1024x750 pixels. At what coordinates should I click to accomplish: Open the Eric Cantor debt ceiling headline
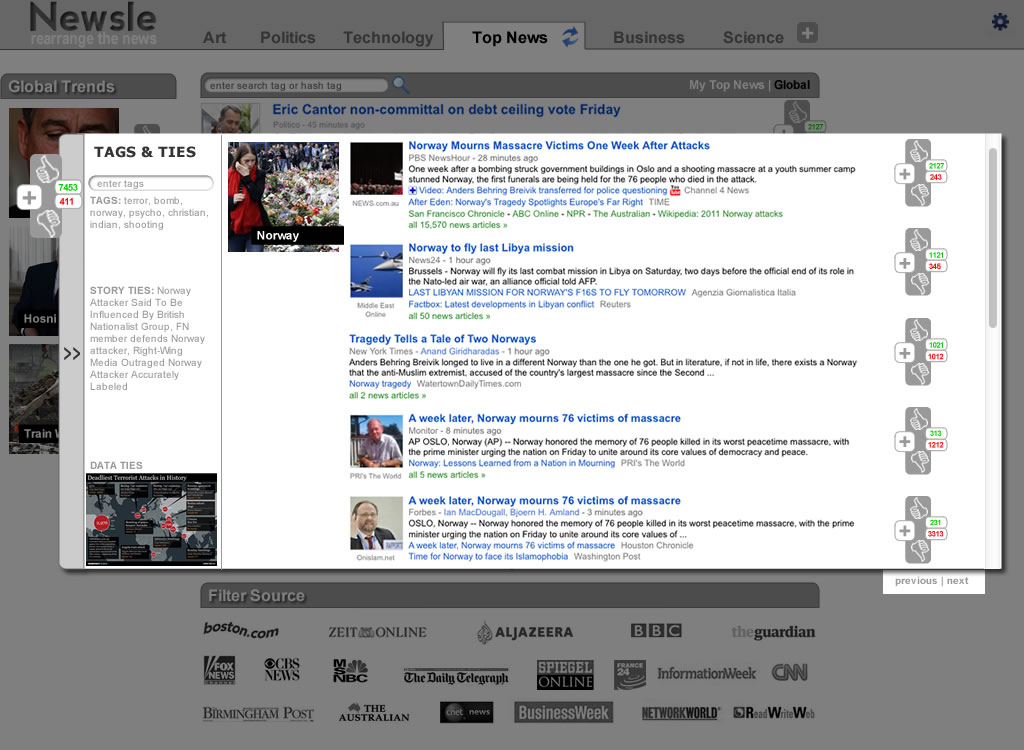[446, 110]
